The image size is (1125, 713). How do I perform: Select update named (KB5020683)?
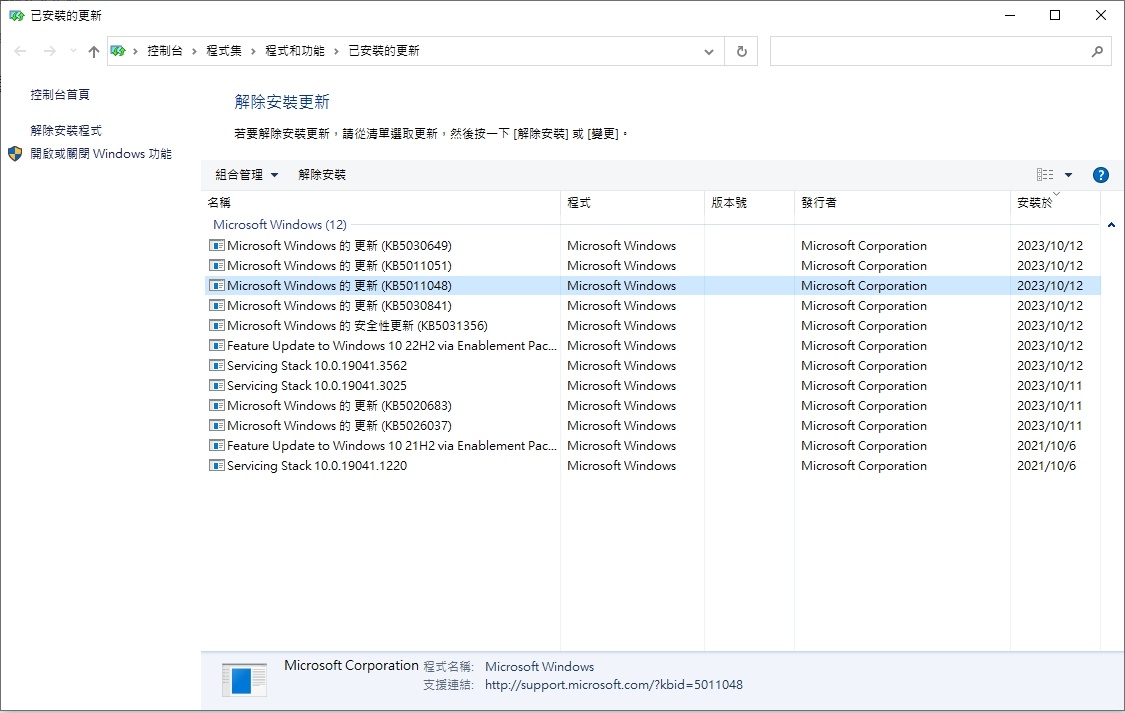coord(339,406)
